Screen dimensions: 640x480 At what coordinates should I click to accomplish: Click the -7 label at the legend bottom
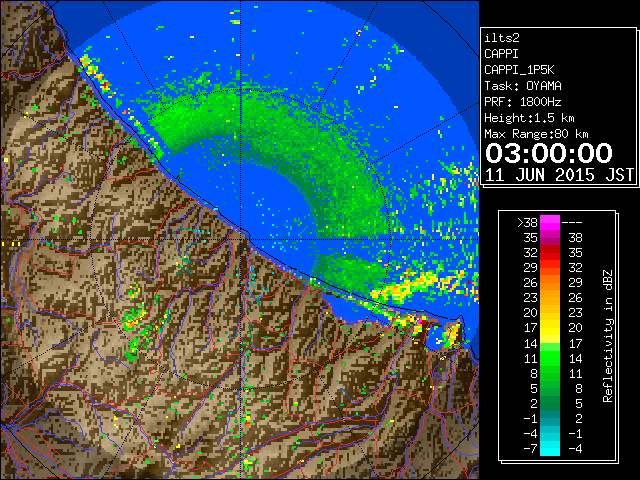click(x=530, y=449)
